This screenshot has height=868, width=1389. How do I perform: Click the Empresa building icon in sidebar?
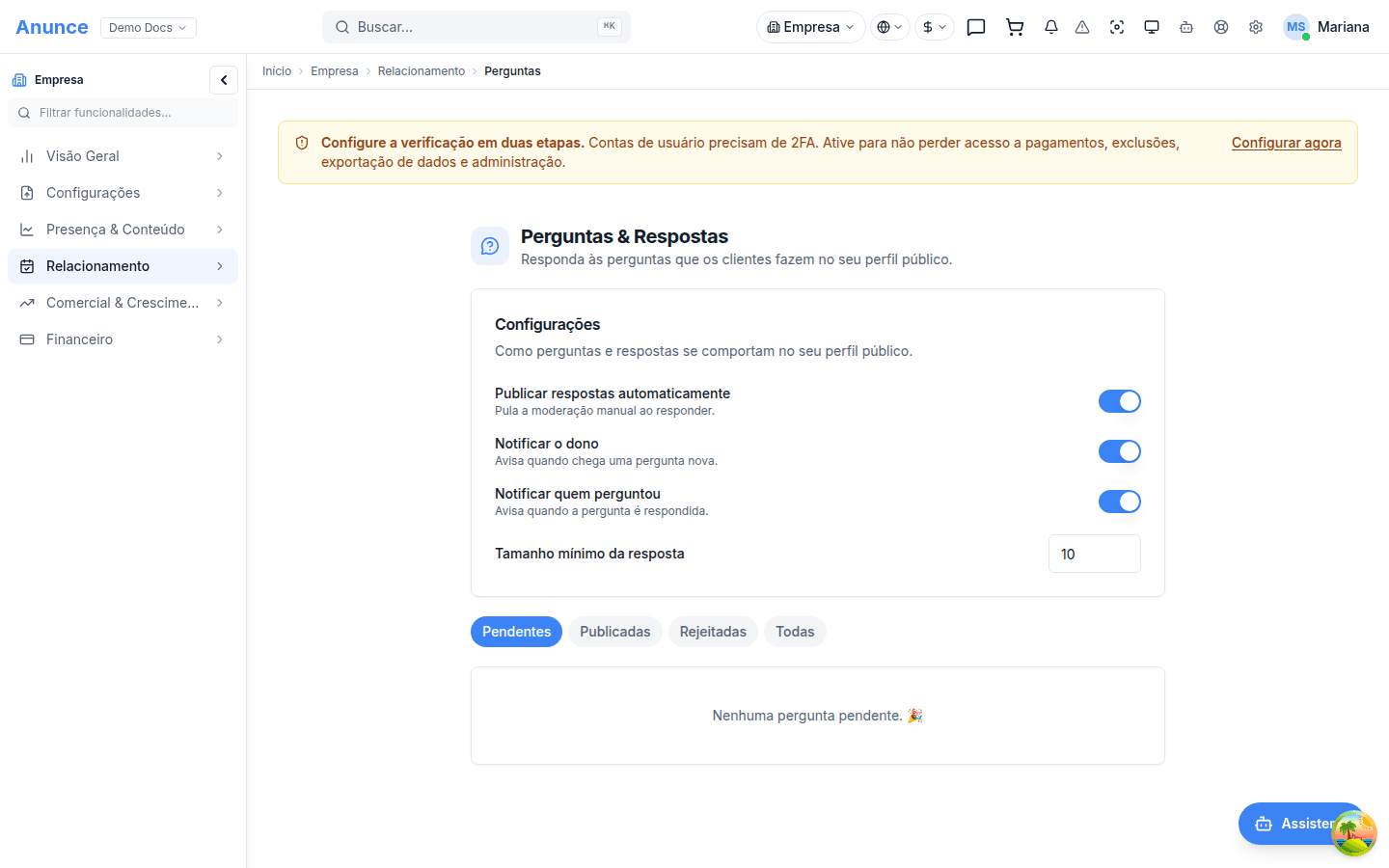19,80
